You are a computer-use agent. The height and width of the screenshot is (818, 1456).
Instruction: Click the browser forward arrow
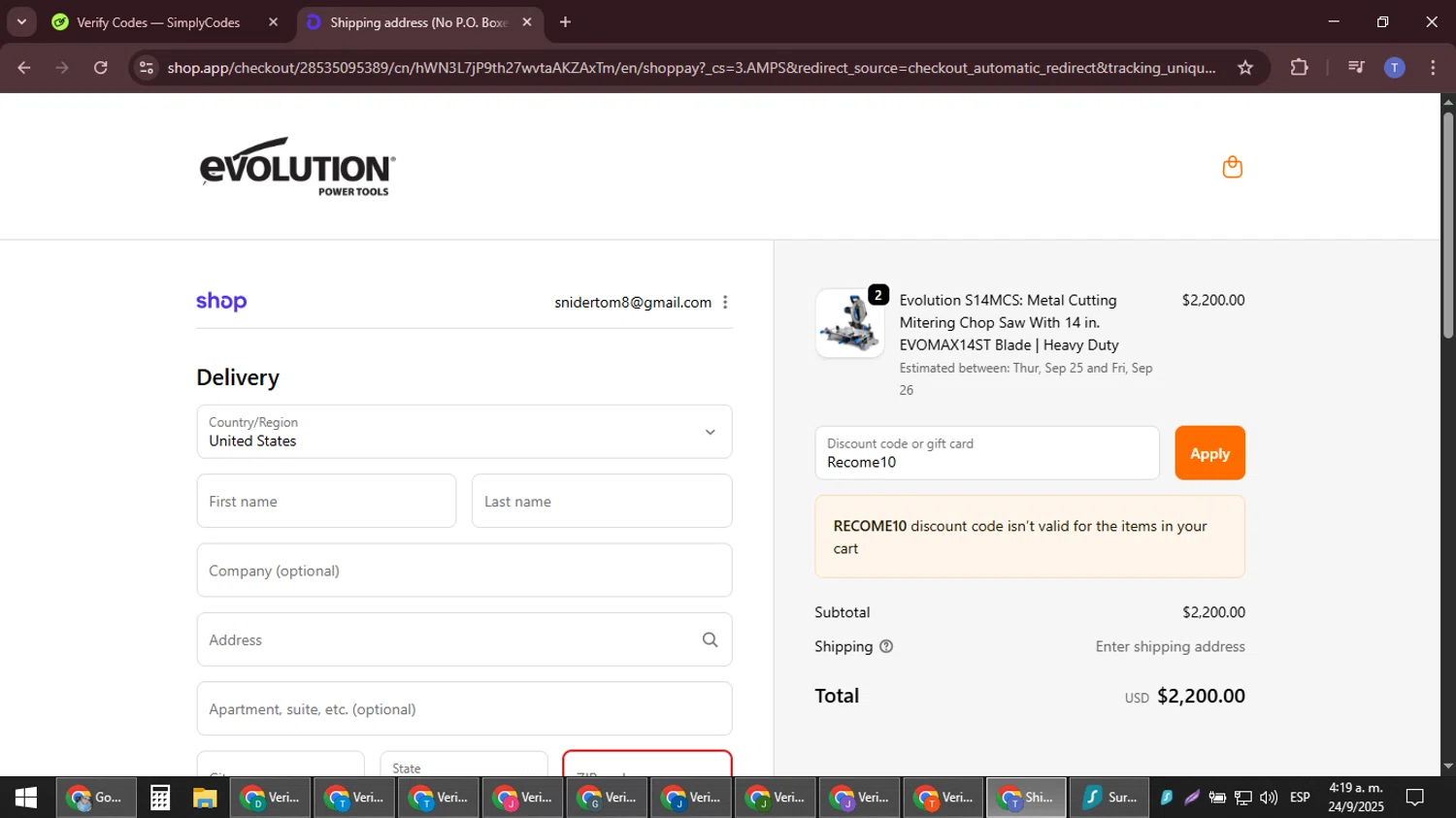coord(62,68)
